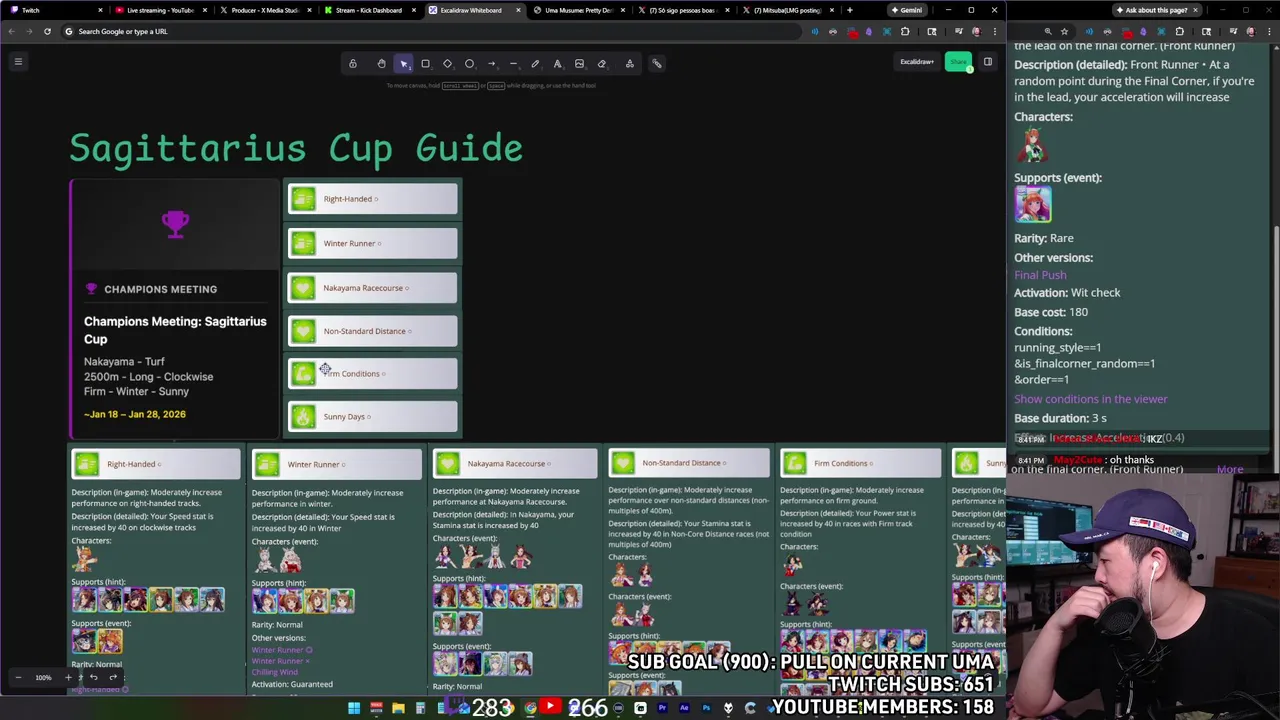Select the 'Sagittarius Cup Guide' title text

point(296,148)
